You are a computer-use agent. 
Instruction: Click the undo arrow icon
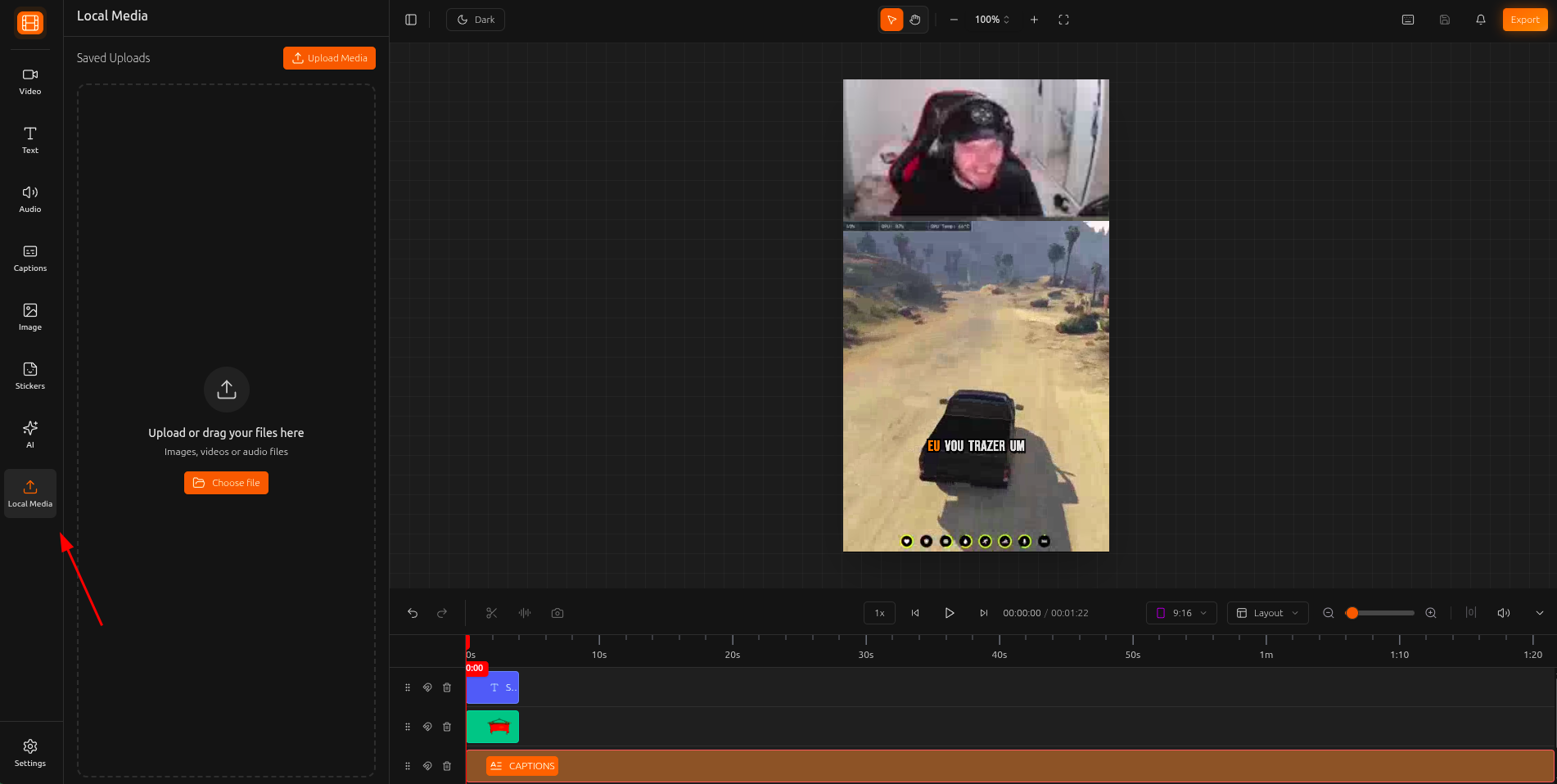(413, 613)
